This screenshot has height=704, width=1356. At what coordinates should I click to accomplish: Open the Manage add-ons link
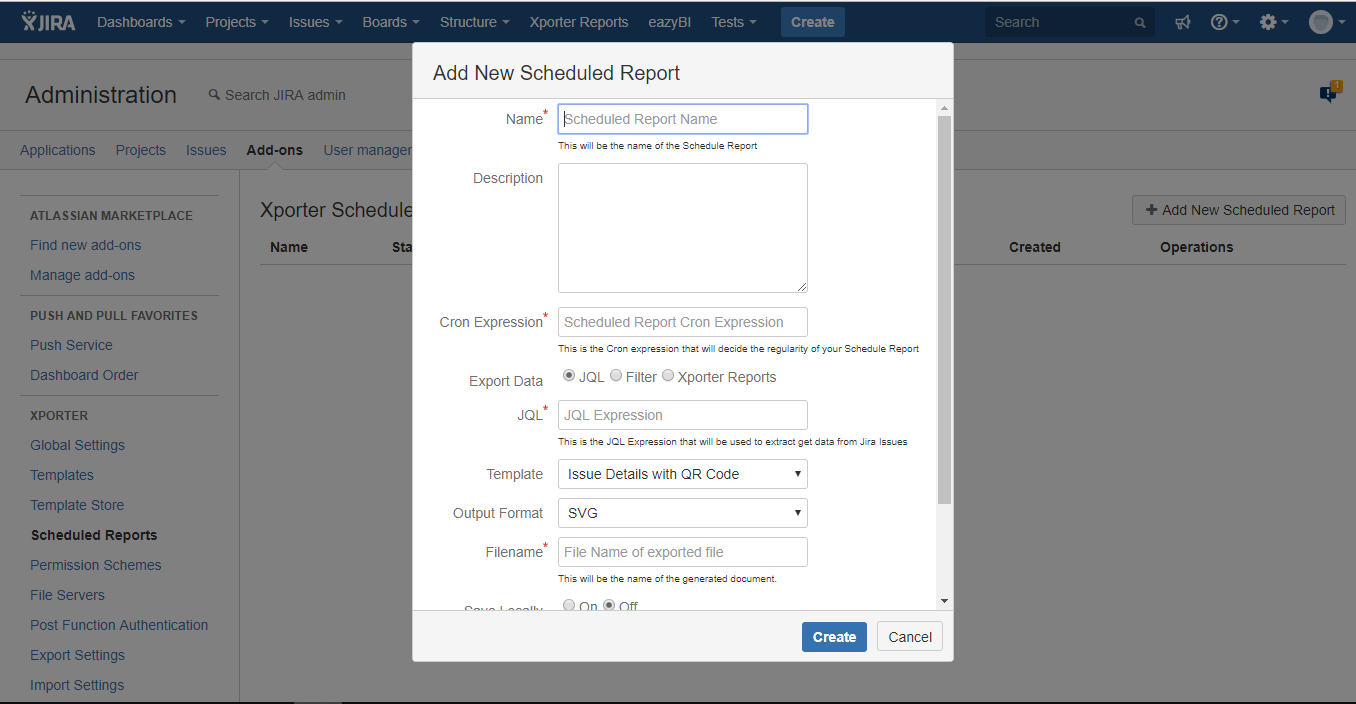click(82, 275)
